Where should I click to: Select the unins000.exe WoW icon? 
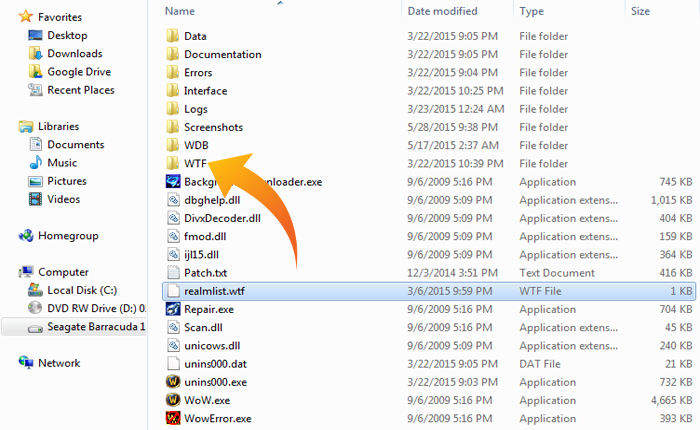click(173, 382)
